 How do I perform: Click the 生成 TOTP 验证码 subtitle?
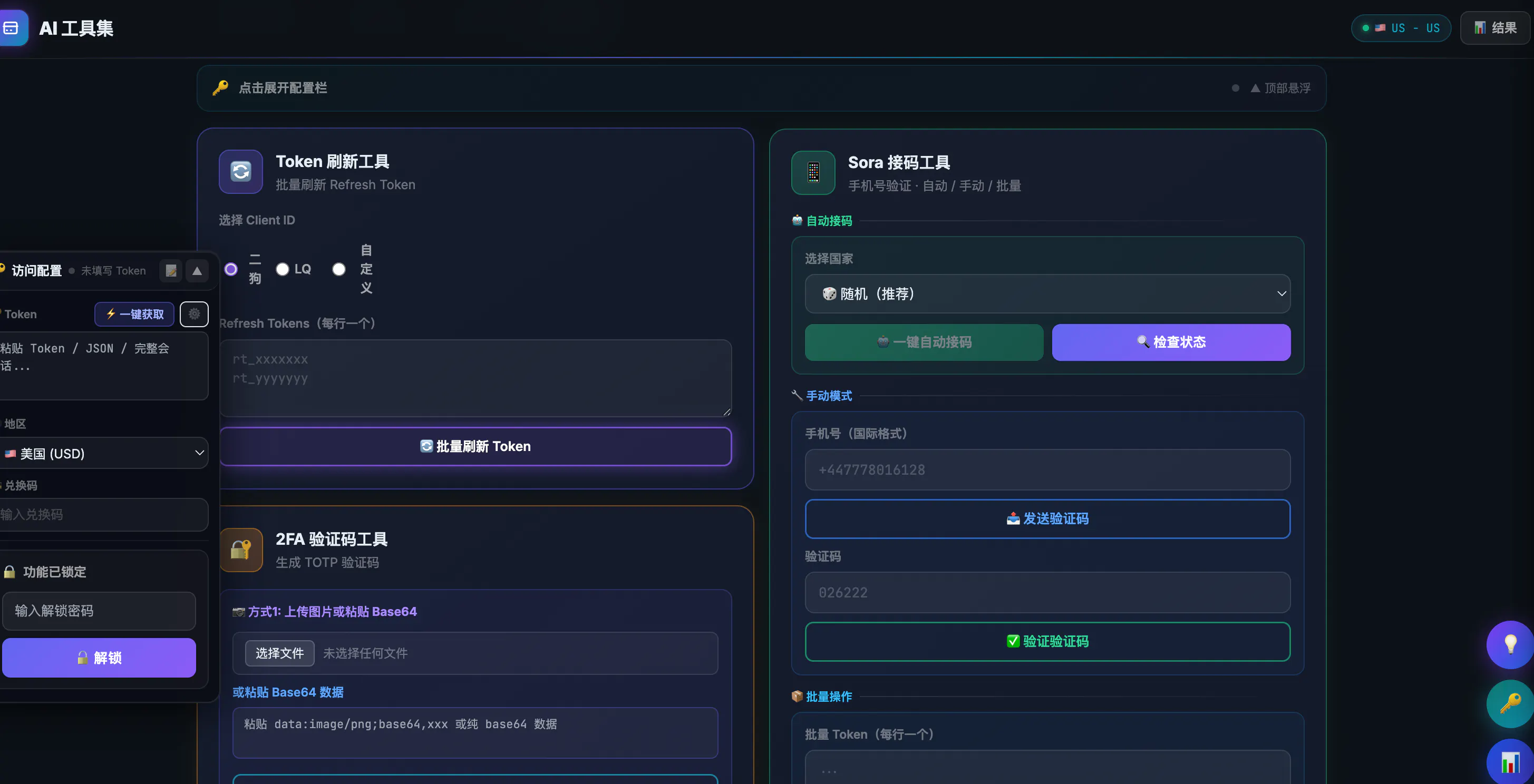(x=327, y=563)
